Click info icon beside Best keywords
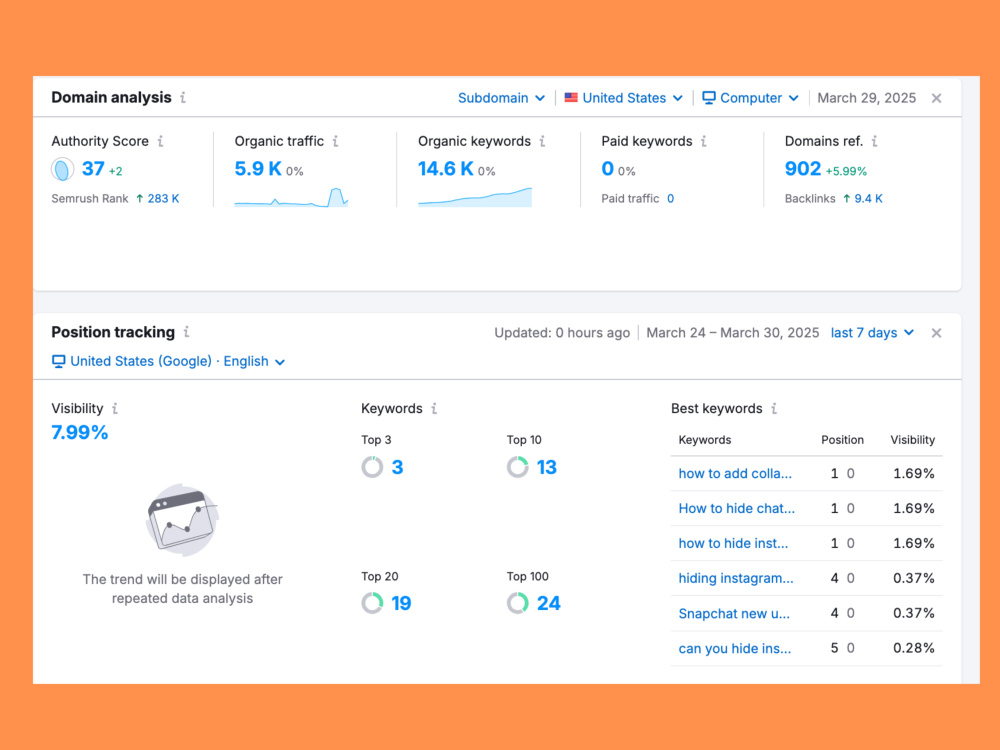Viewport: 1000px width, 750px height. (774, 408)
